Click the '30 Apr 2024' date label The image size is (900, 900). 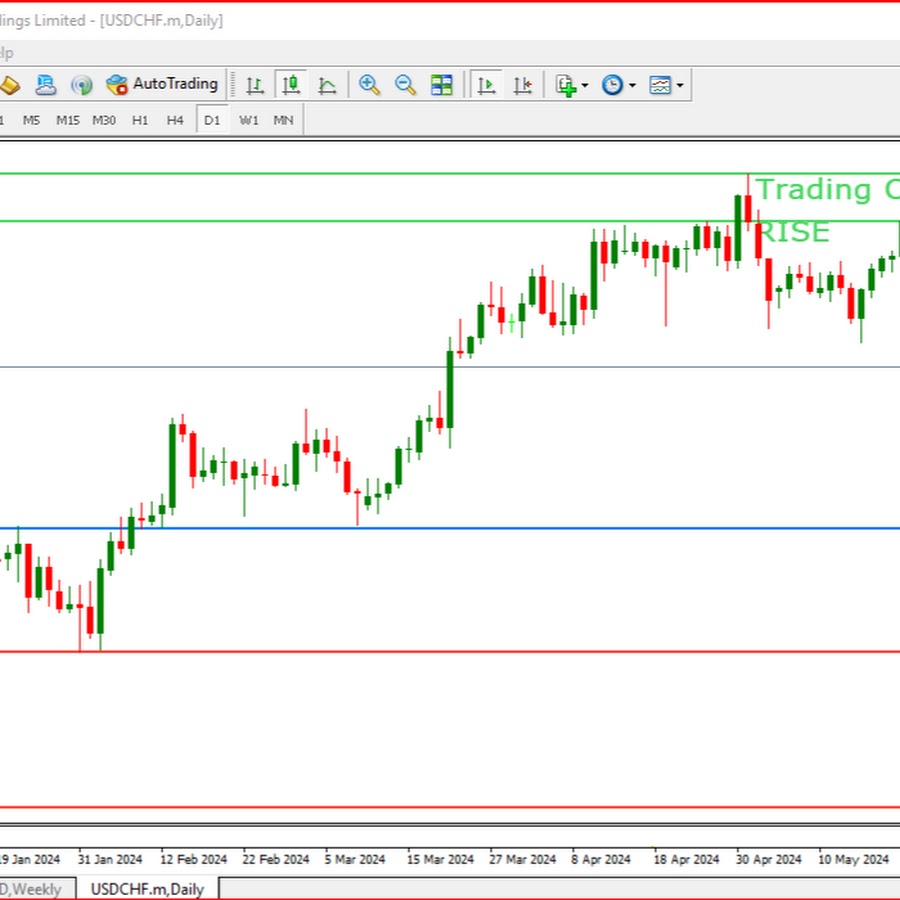(x=769, y=859)
